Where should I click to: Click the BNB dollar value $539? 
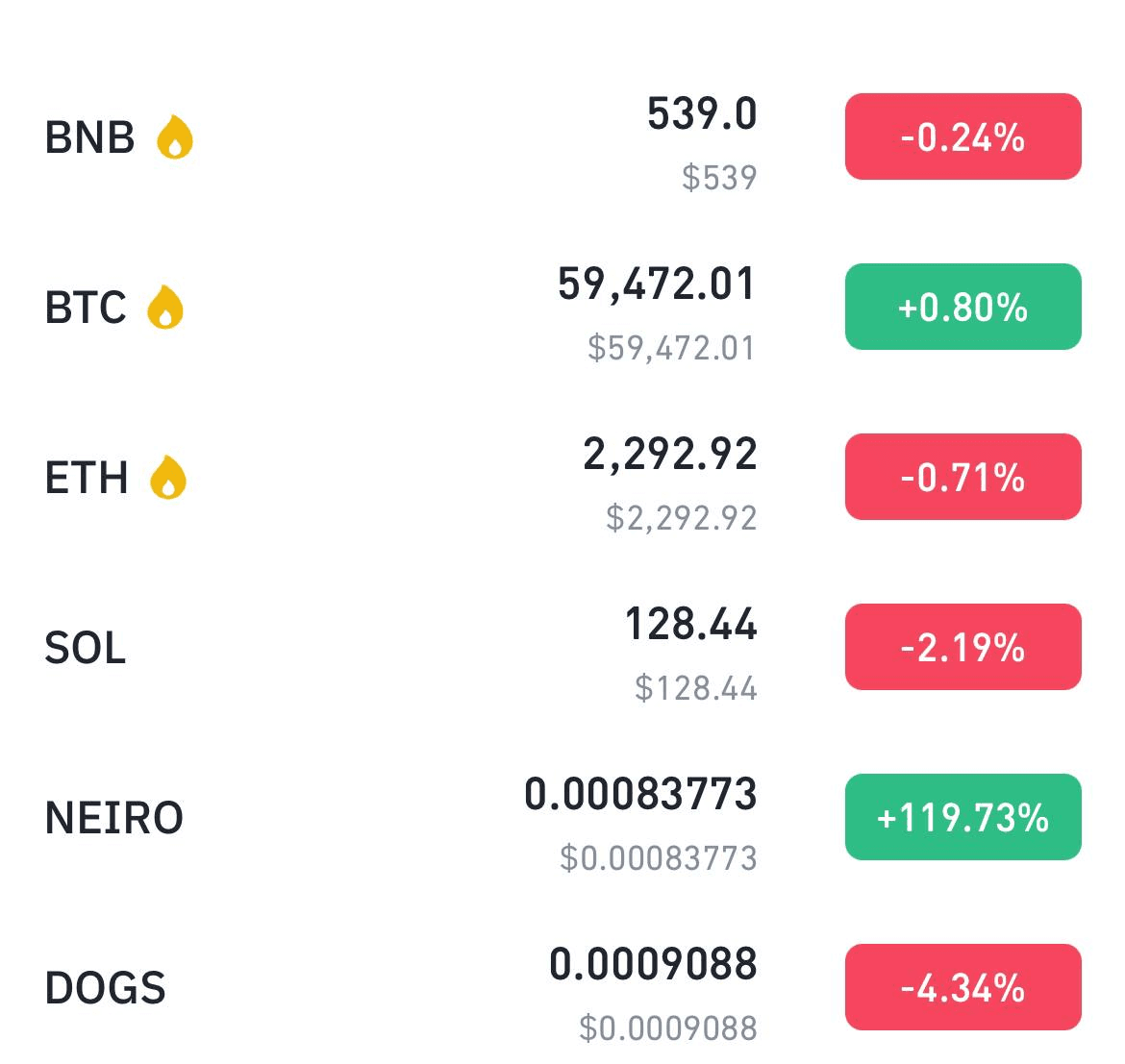719,177
